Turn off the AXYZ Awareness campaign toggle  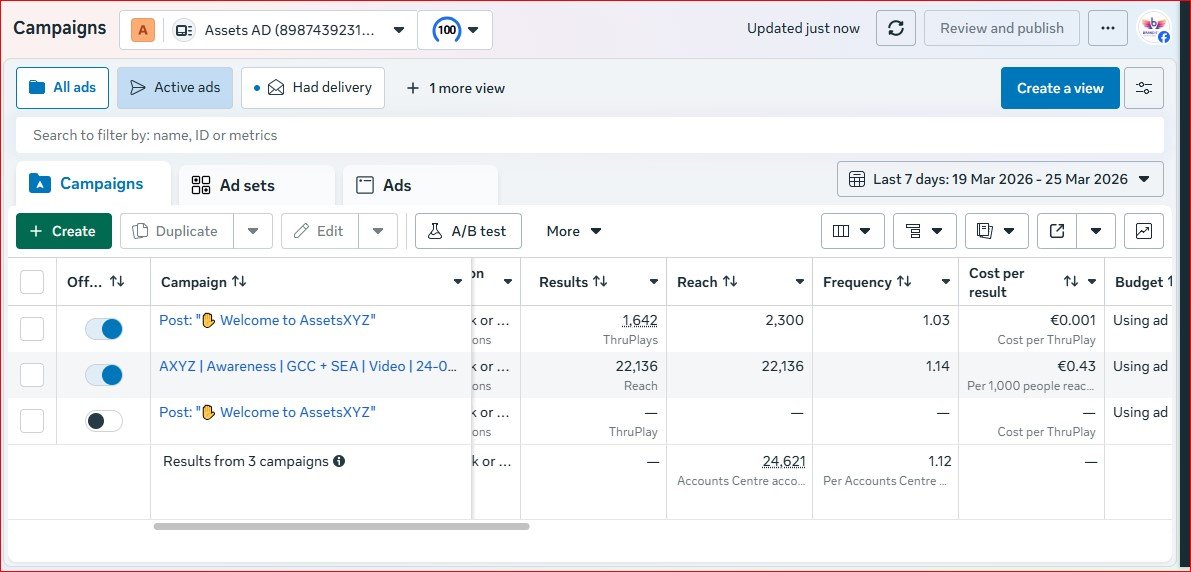[x=104, y=375]
